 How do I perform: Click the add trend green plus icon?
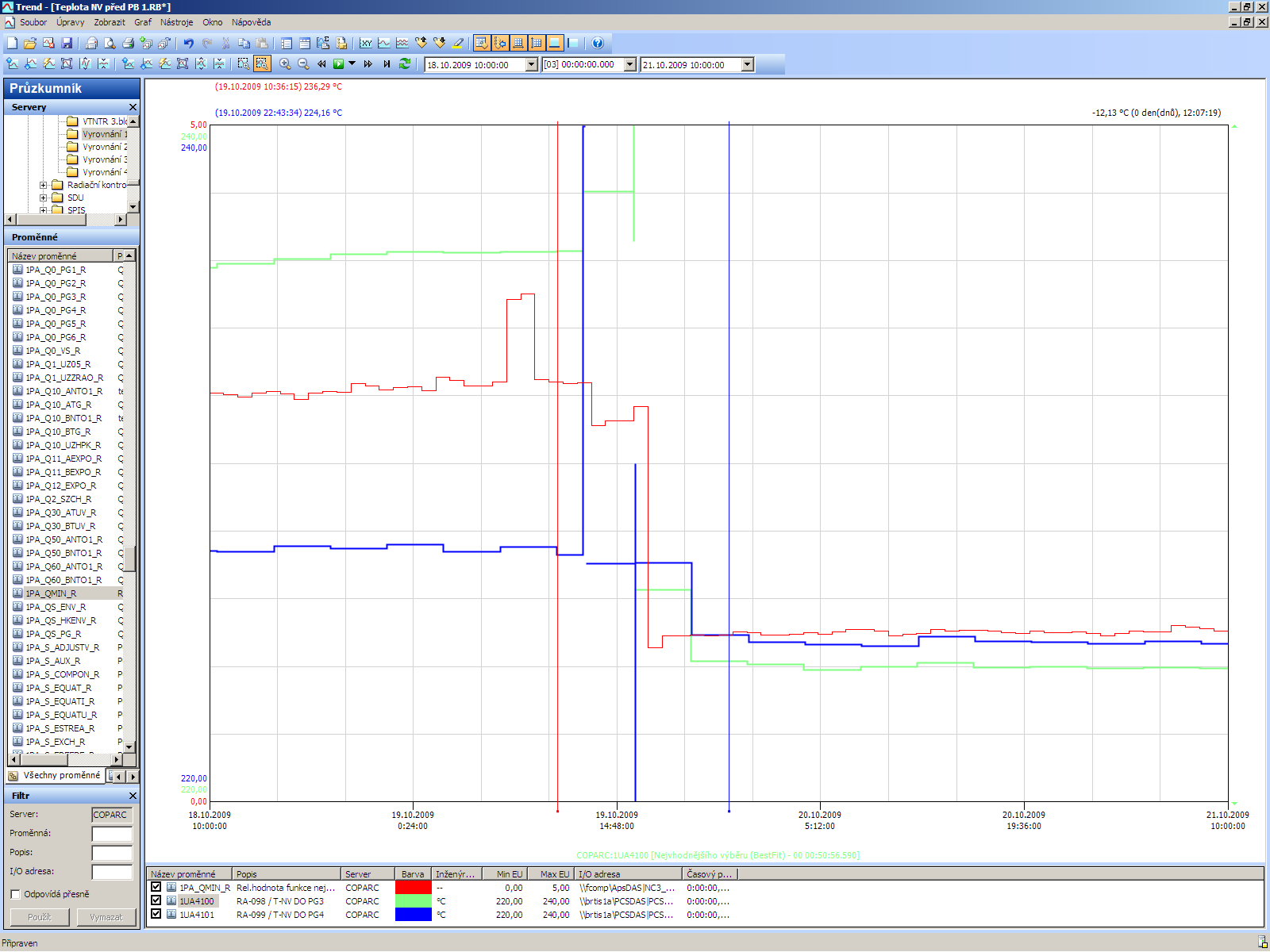pyautogui.click(x=146, y=43)
